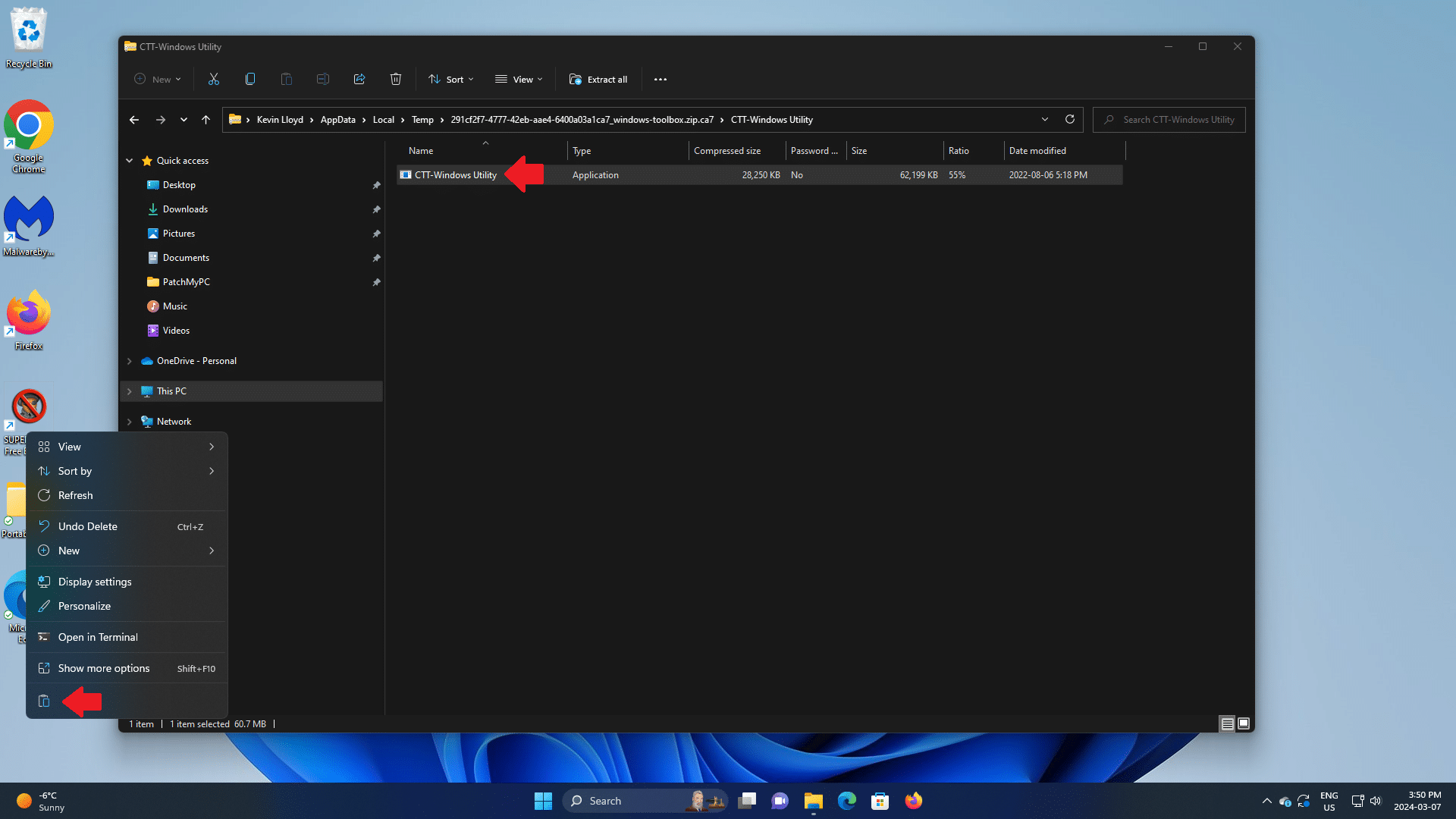Click the Delete trash icon in toolbar
The height and width of the screenshot is (819, 1456).
[396, 79]
